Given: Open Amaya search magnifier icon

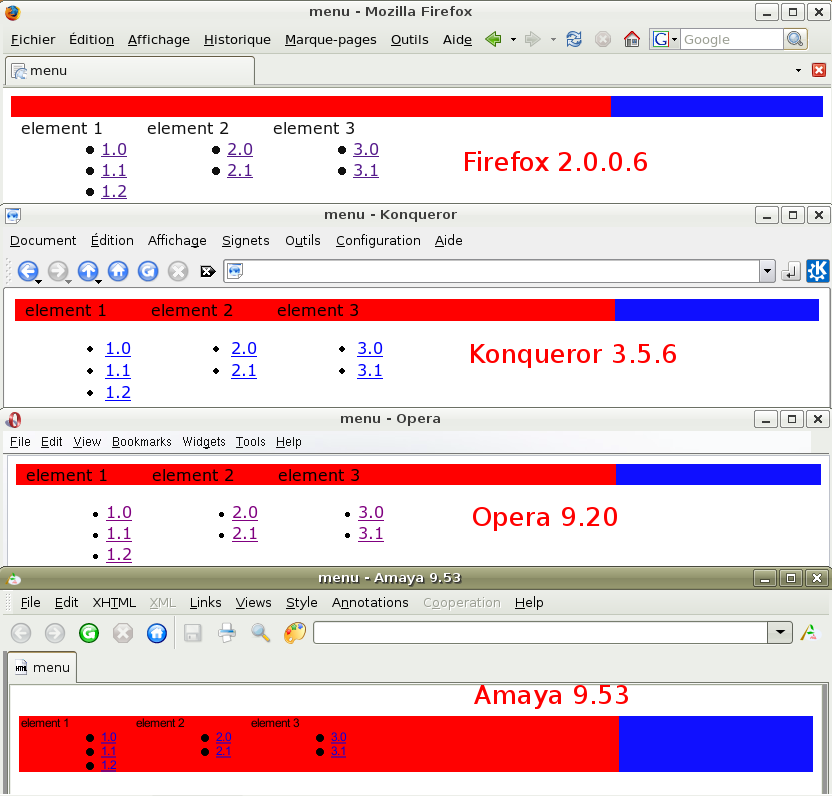Looking at the screenshot, I should [261, 633].
